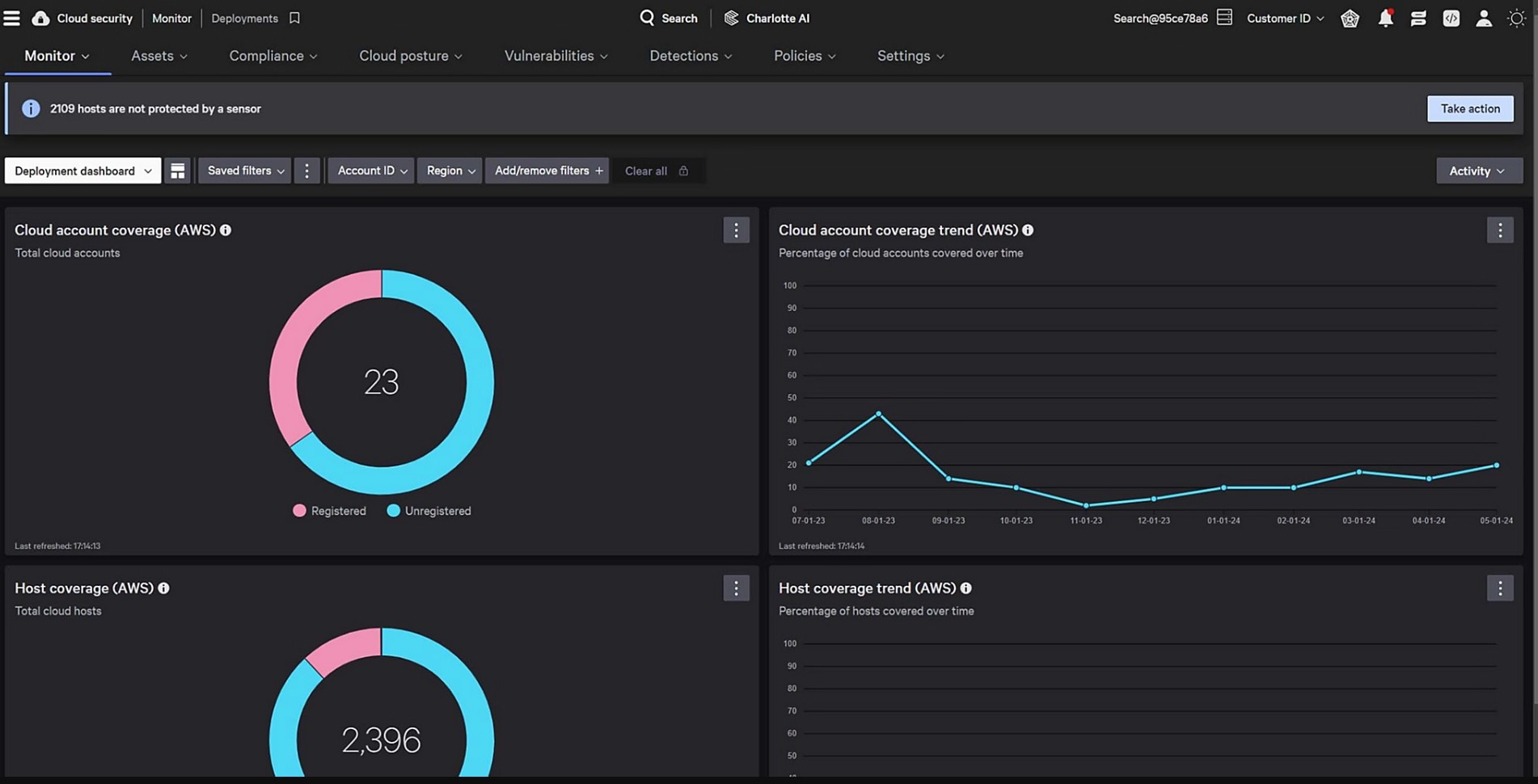This screenshot has height=784, width=1538.
Task: Click info icon beside Cloud account coverage trend
Action: pos(1028,230)
